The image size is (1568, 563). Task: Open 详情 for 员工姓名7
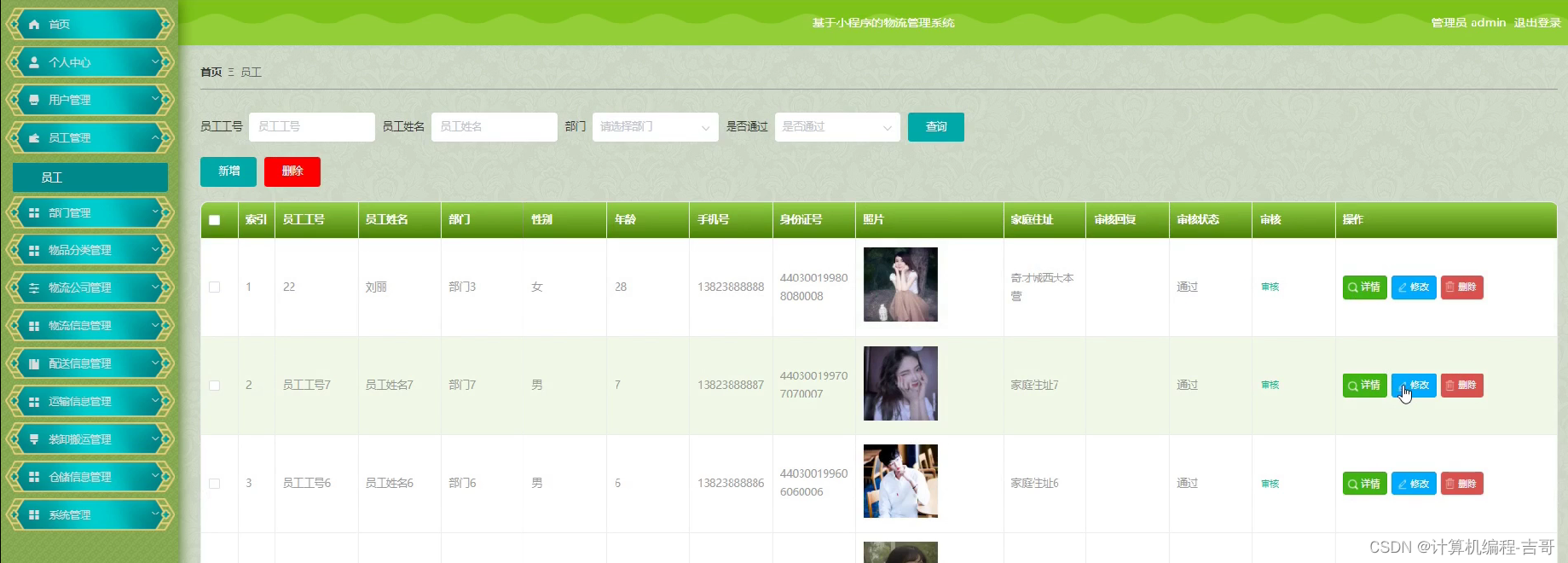1364,386
